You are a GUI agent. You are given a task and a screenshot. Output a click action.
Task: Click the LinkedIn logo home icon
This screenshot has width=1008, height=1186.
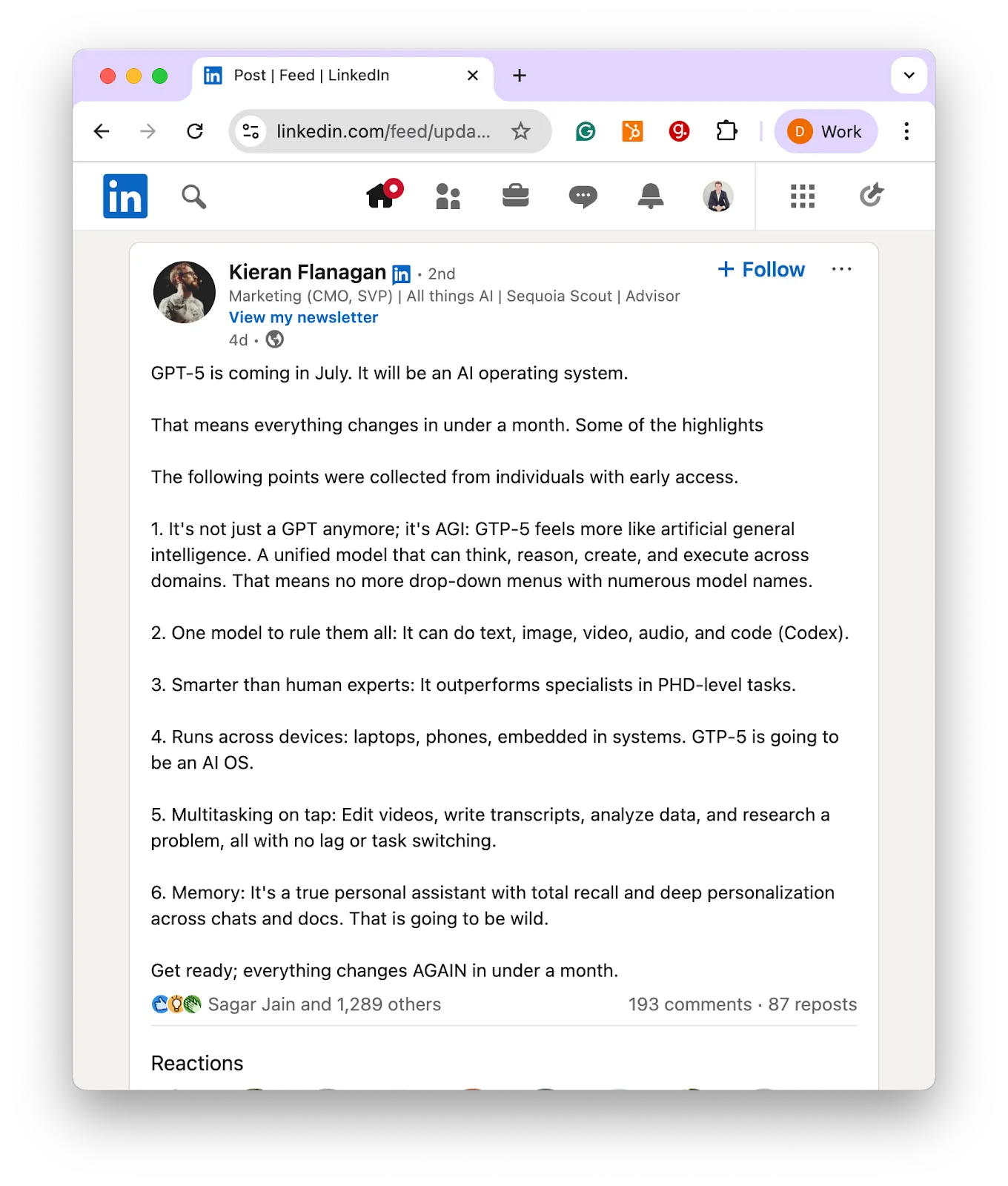pos(125,196)
